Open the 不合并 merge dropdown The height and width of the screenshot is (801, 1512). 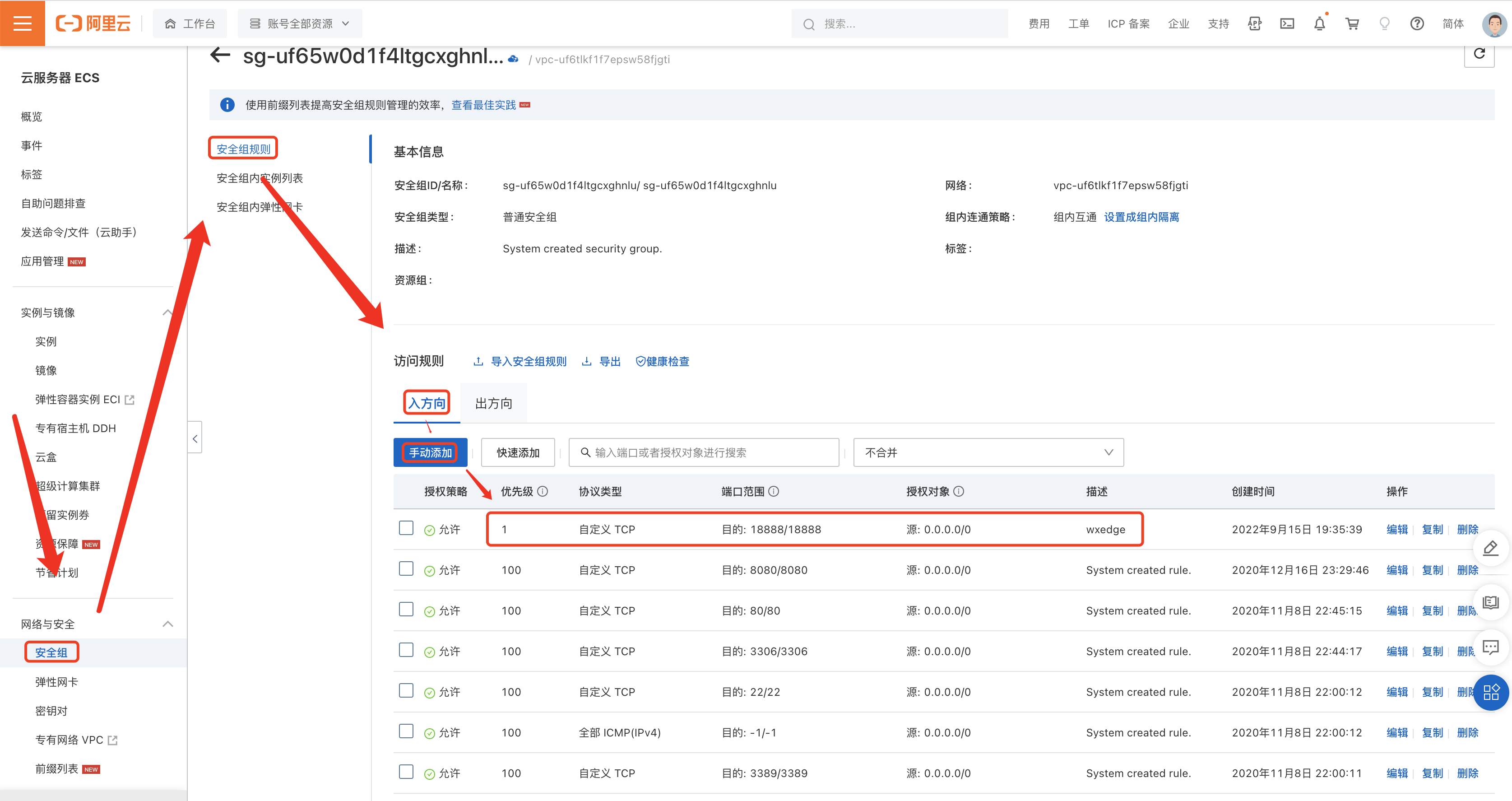click(988, 452)
